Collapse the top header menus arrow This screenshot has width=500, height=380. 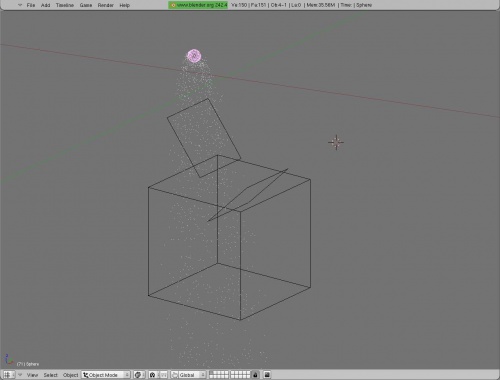pos(20,5)
